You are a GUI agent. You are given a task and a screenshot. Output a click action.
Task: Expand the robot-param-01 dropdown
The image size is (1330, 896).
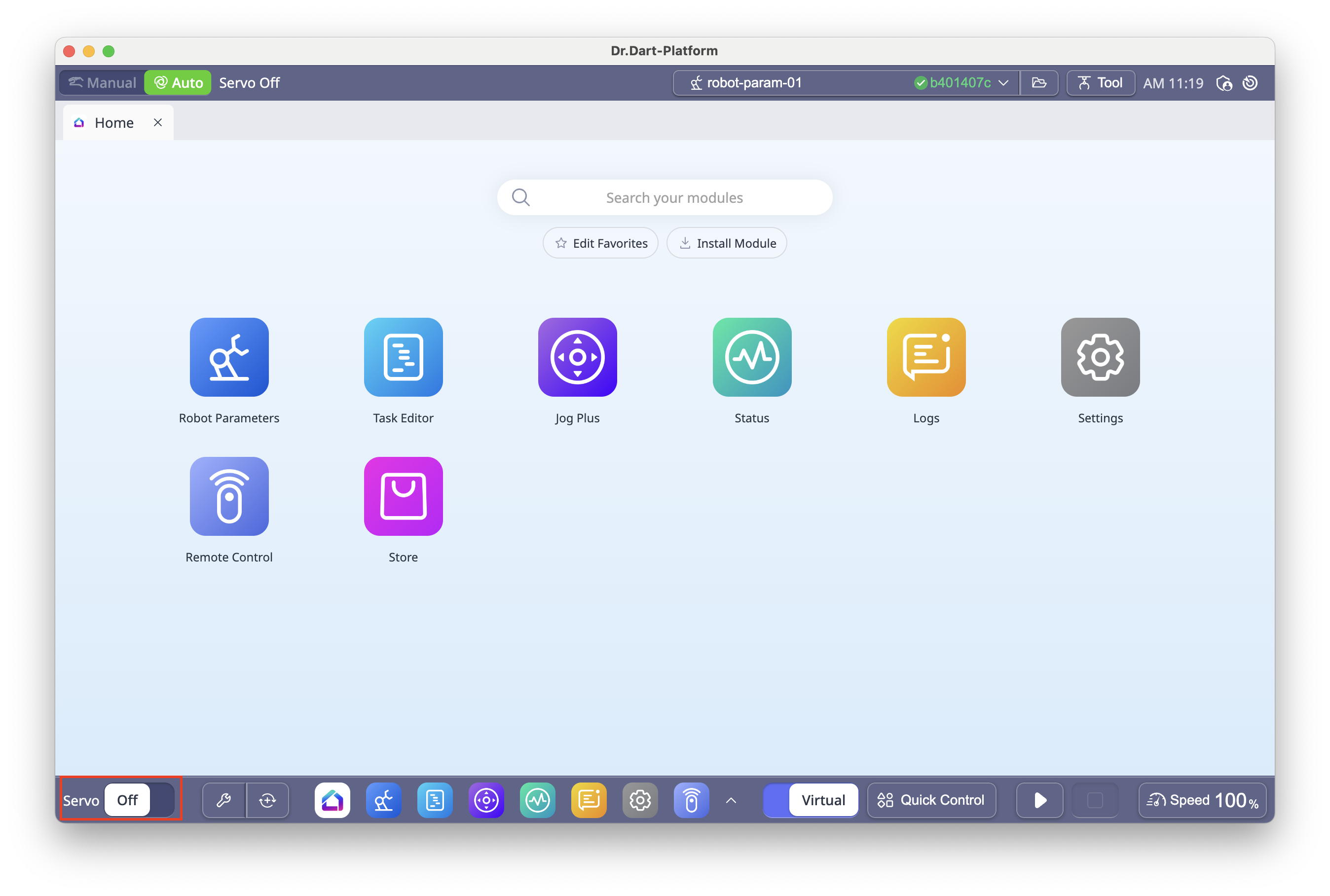tap(1003, 83)
